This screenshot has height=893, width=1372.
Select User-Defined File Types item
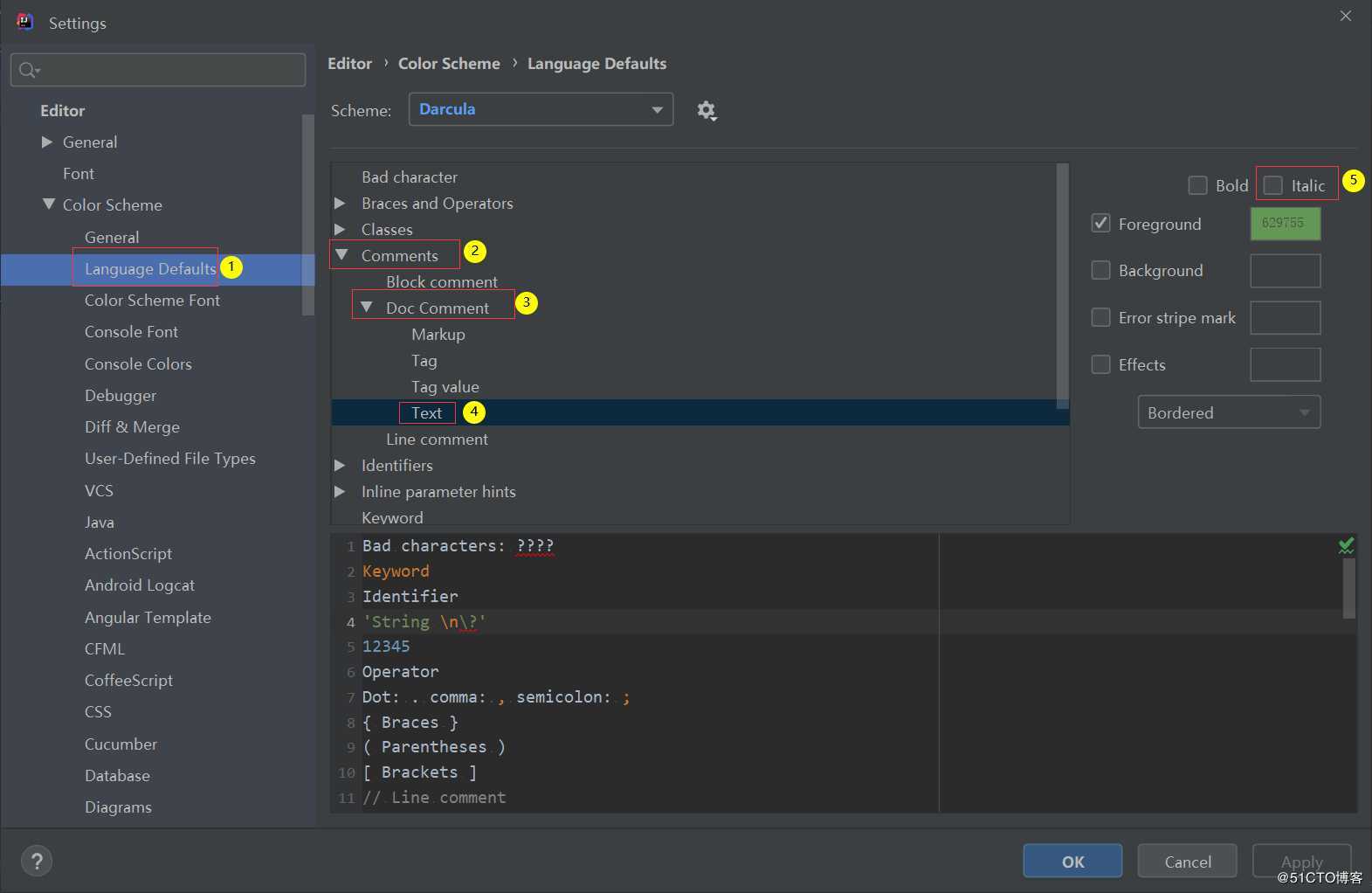170,459
